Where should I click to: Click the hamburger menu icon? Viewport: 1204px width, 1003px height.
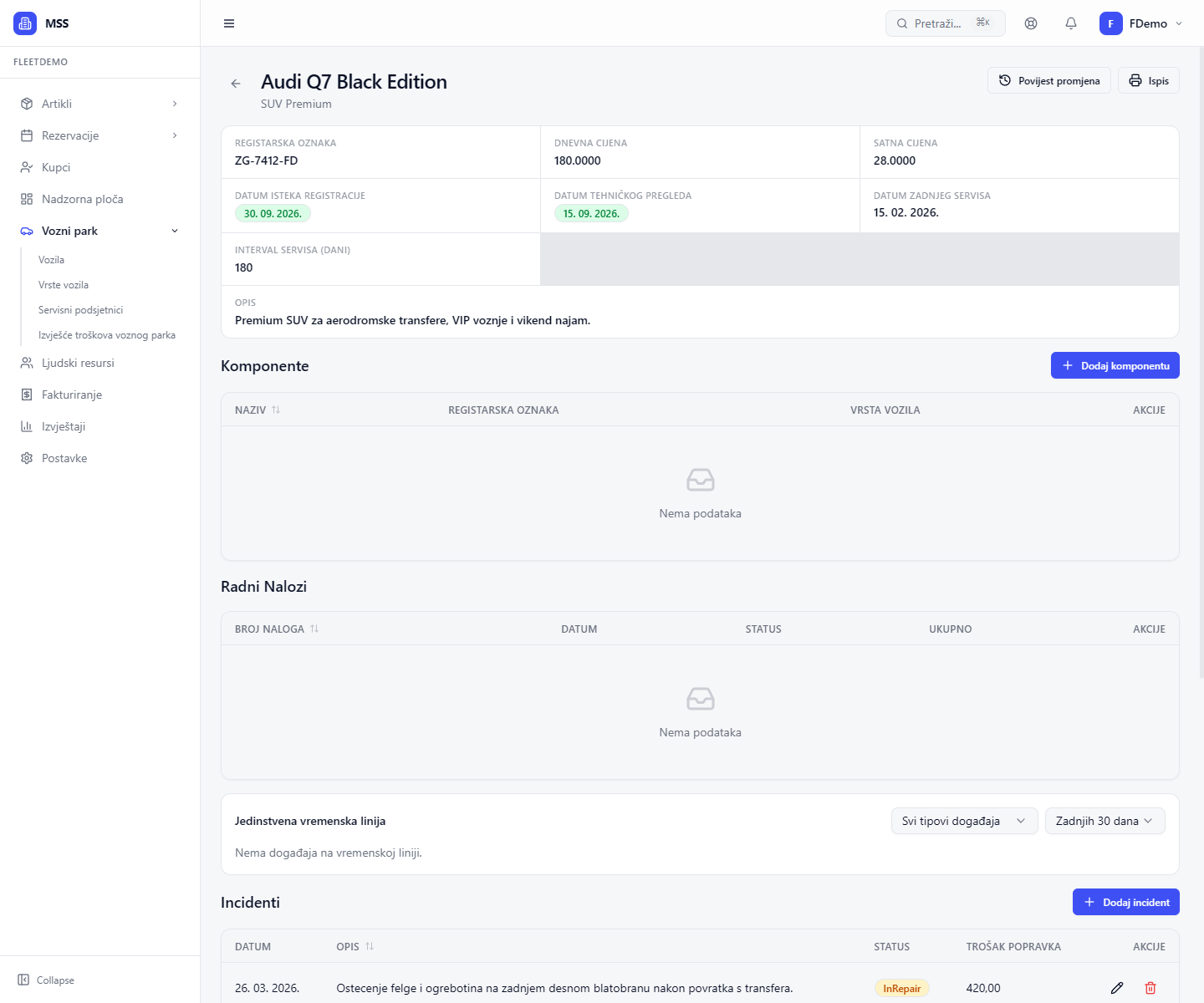pos(229,23)
